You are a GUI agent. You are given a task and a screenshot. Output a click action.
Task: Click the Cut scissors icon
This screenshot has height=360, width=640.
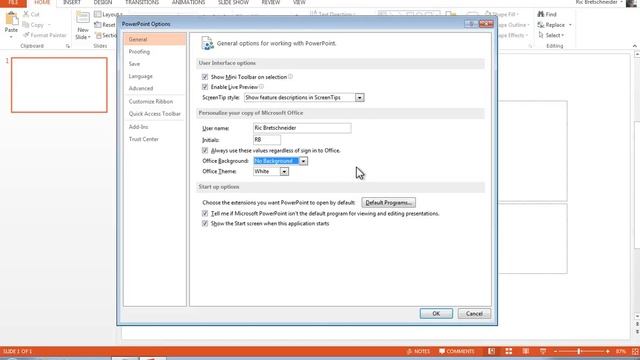pyautogui.click(x=26, y=14)
